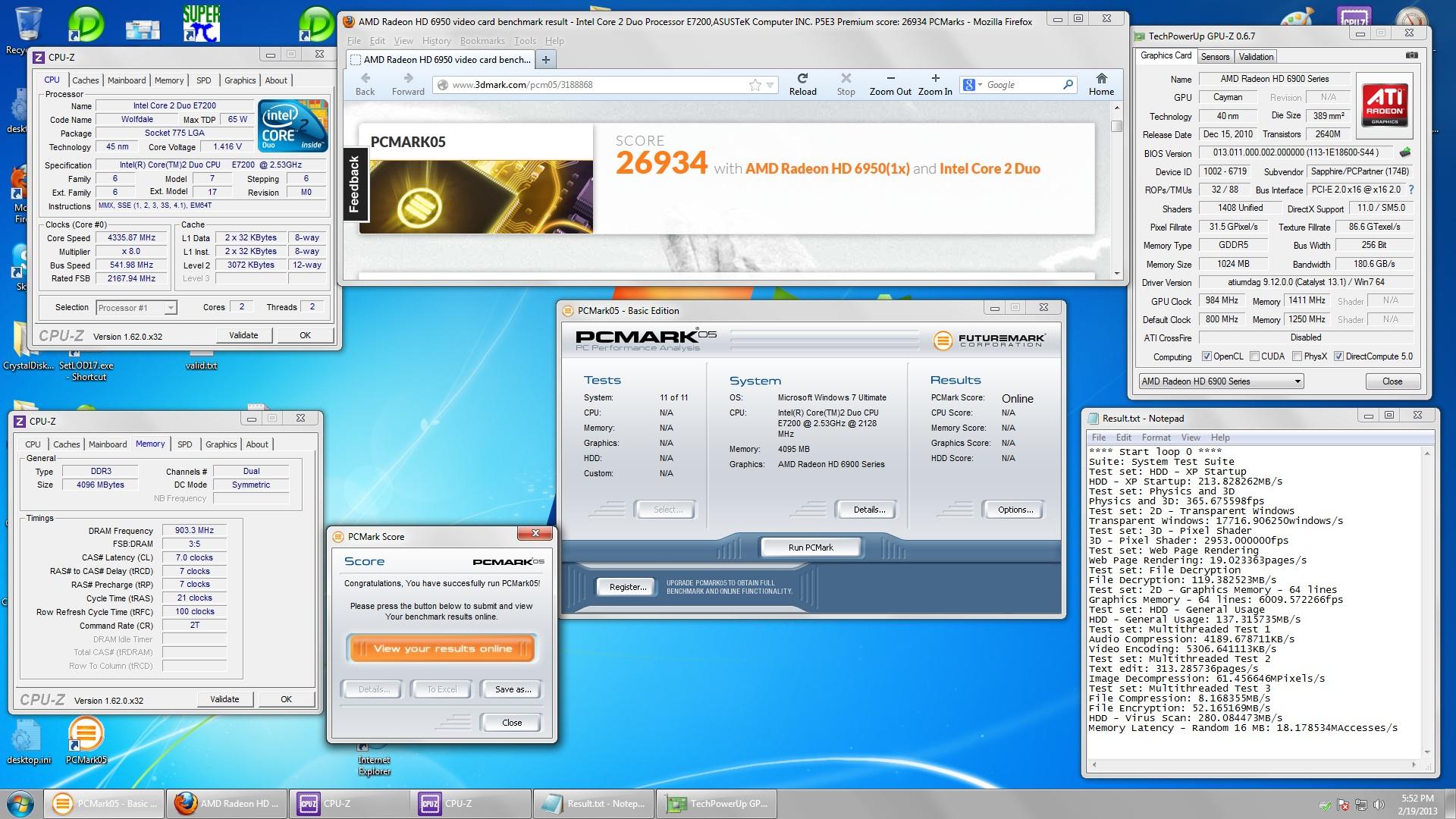Switch to TechPowerUp GPU-Z taskbar button
The image size is (1456, 819).
pos(717,804)
